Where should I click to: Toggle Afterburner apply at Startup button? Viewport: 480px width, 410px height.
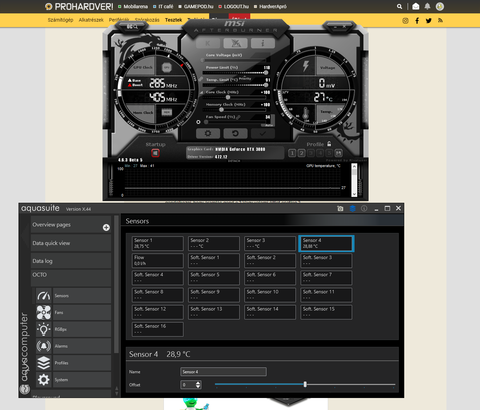coord(155,153)
